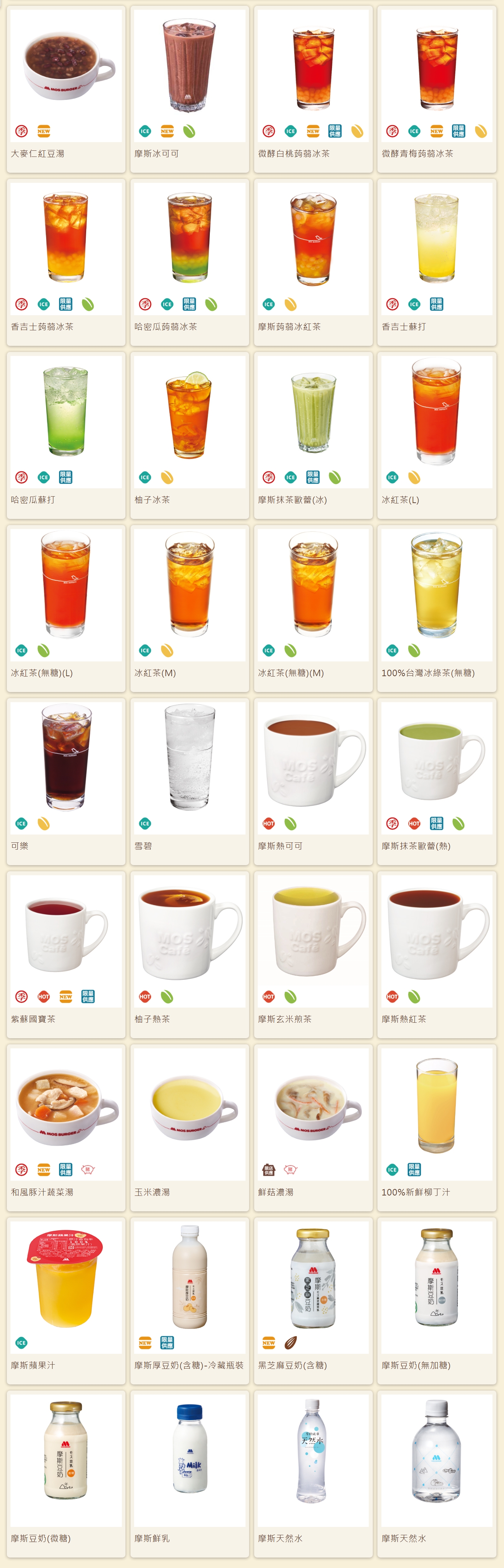Click the store-limited icon under 鮮菇濃湯
This screenshot has width=504, height=1568.
pyautogui.click(x=269, y=1170)
